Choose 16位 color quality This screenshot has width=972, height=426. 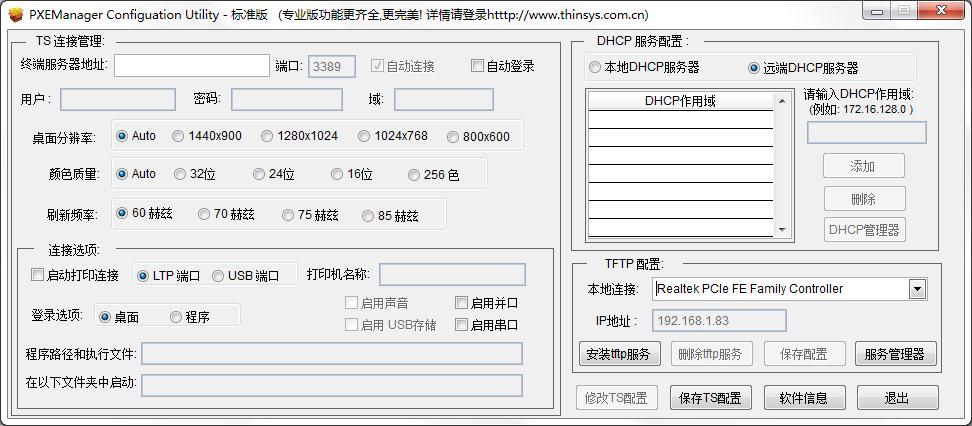pyautogui.click(x=337, y=175)
